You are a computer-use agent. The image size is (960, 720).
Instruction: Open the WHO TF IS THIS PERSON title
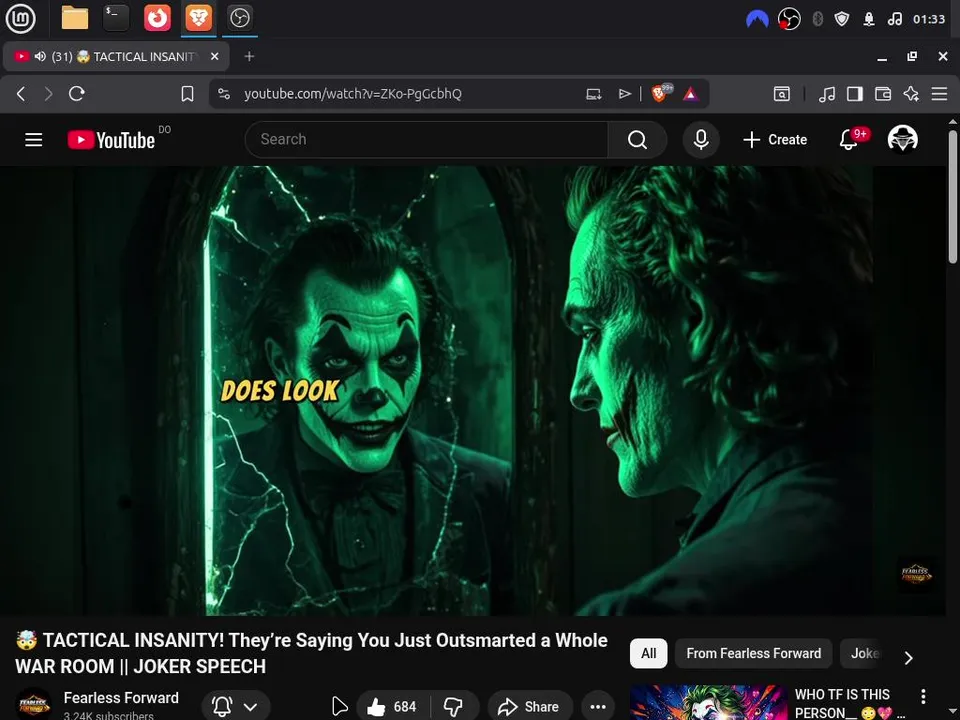[x=847, y=704]
